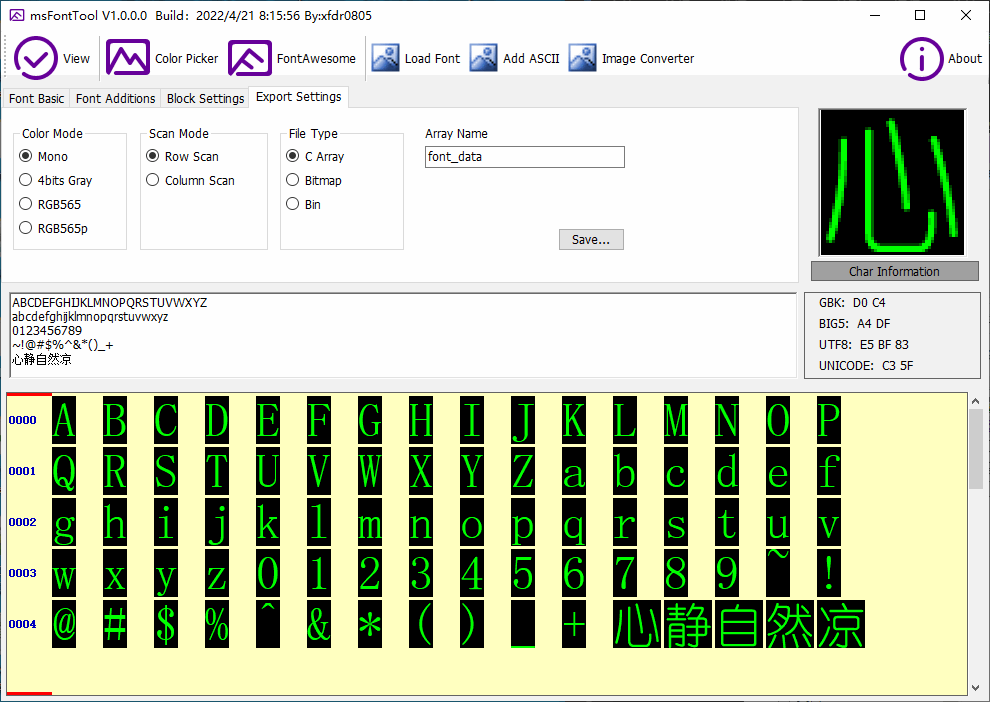Click the Add ASCII image icon
The height and width of the screenshot is (702, 990).
click(x=484, y=58)
